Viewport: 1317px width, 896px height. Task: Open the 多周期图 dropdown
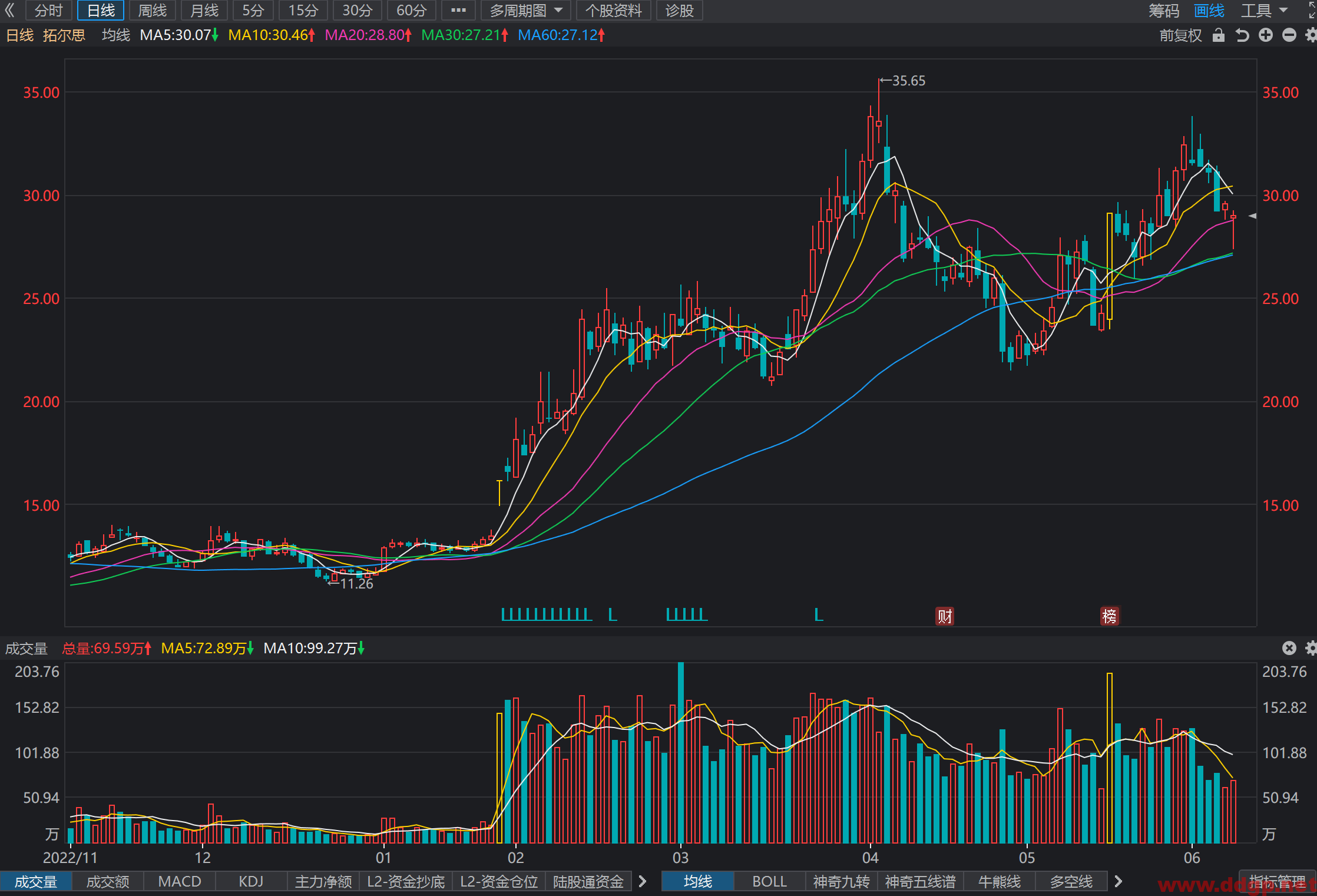pyautogui.click(x=526, y=10)
